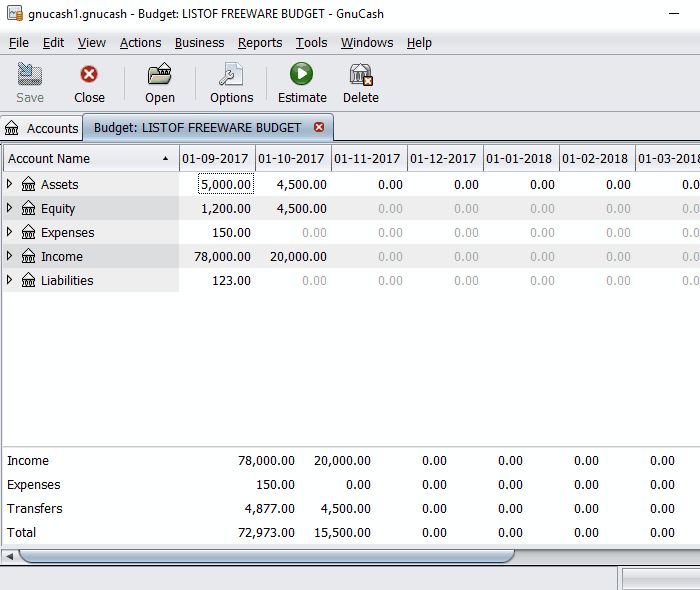Click the 01-01-2018 column header
This screenshot has height=590, width=700.
[x=521, y=158]
